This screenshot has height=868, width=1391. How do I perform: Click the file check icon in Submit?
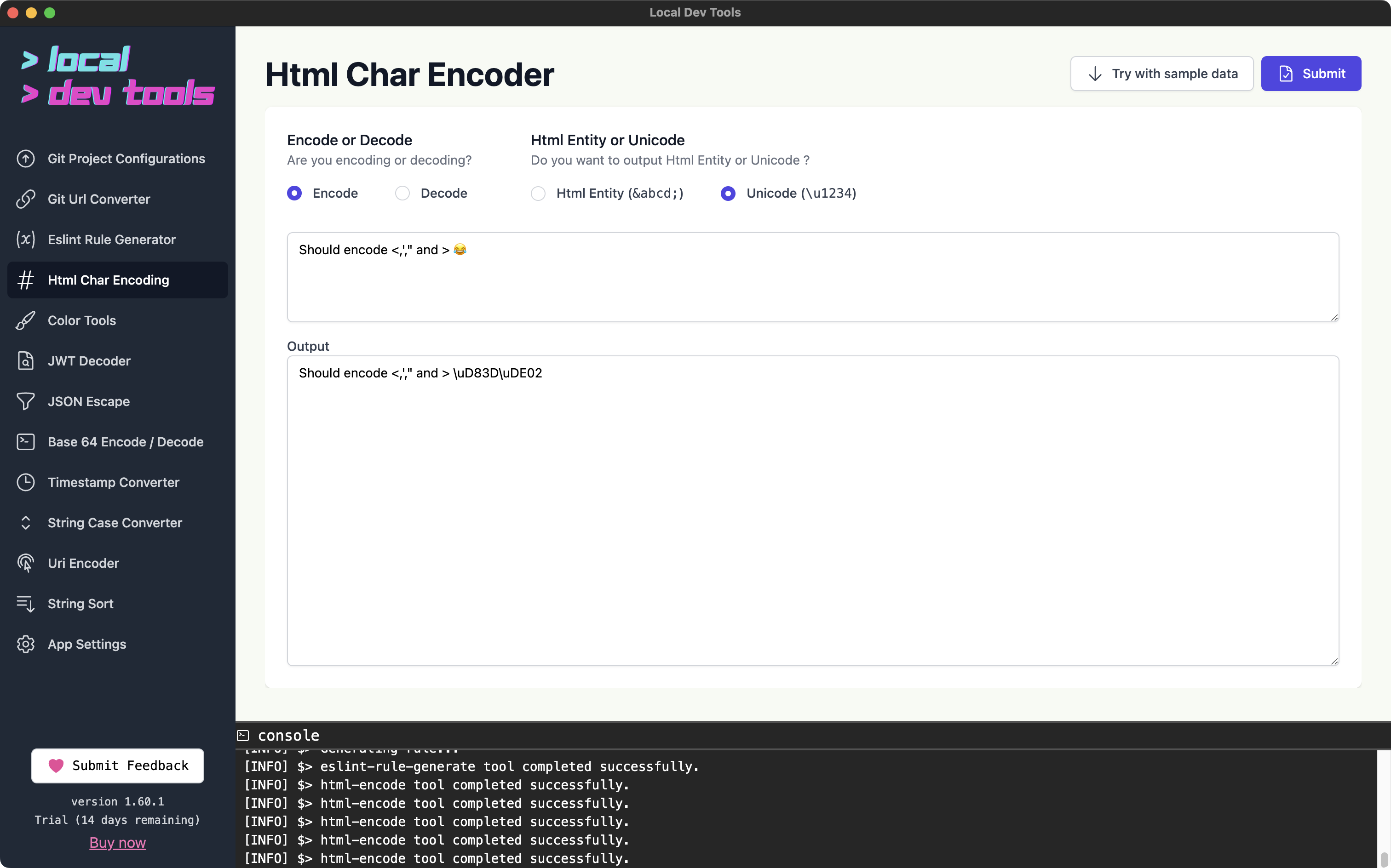(1286, 74)
